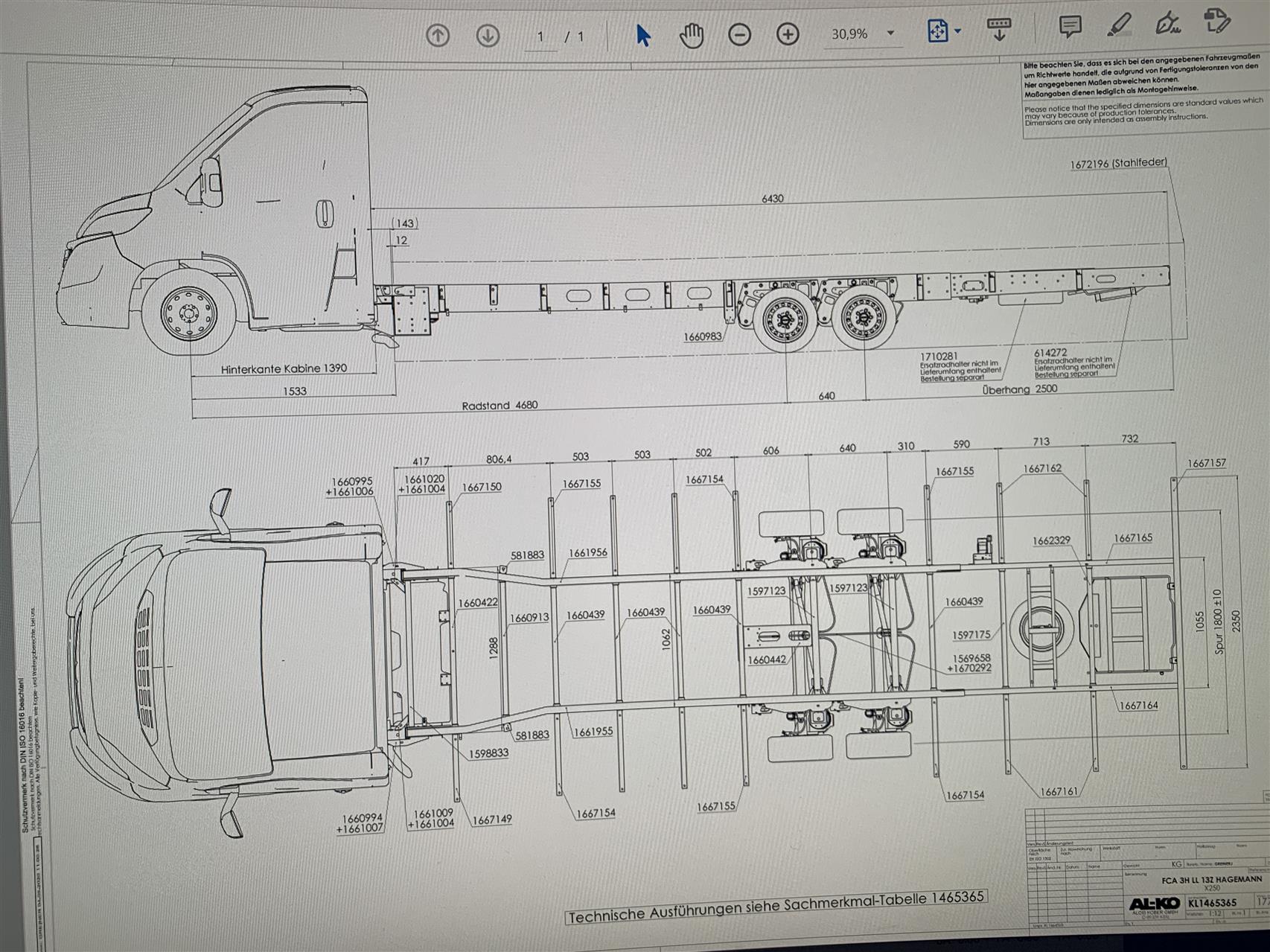
Task: Click part number 614272
Action: tap(1050, 353)
